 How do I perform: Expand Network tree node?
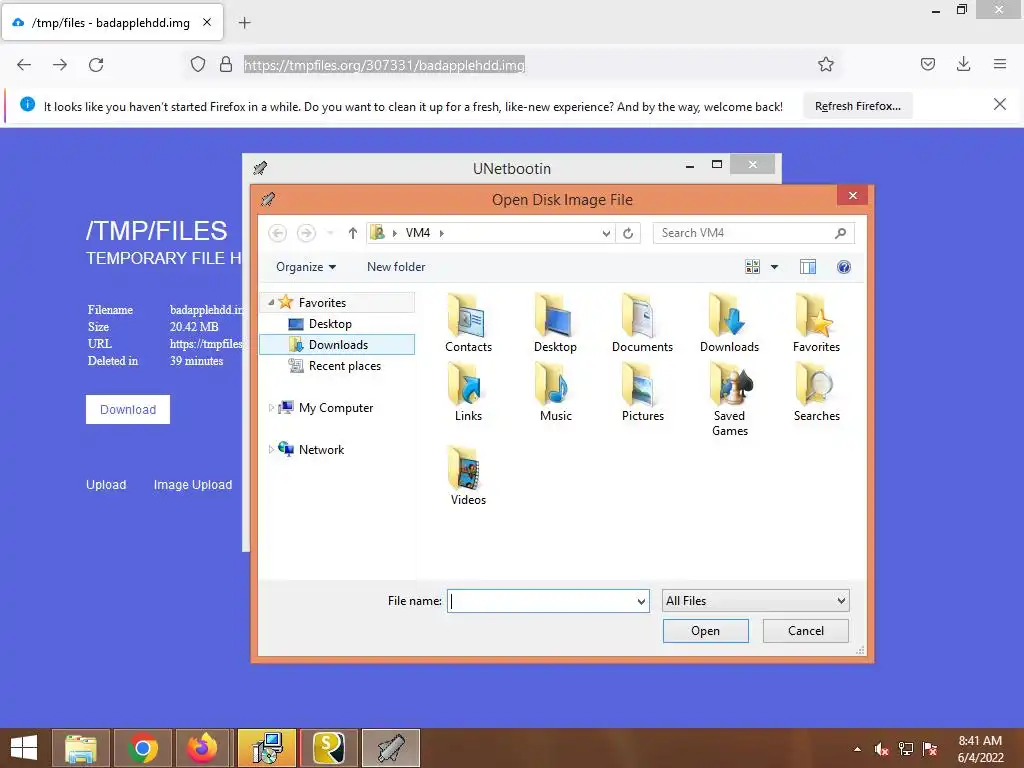[271, 449]
